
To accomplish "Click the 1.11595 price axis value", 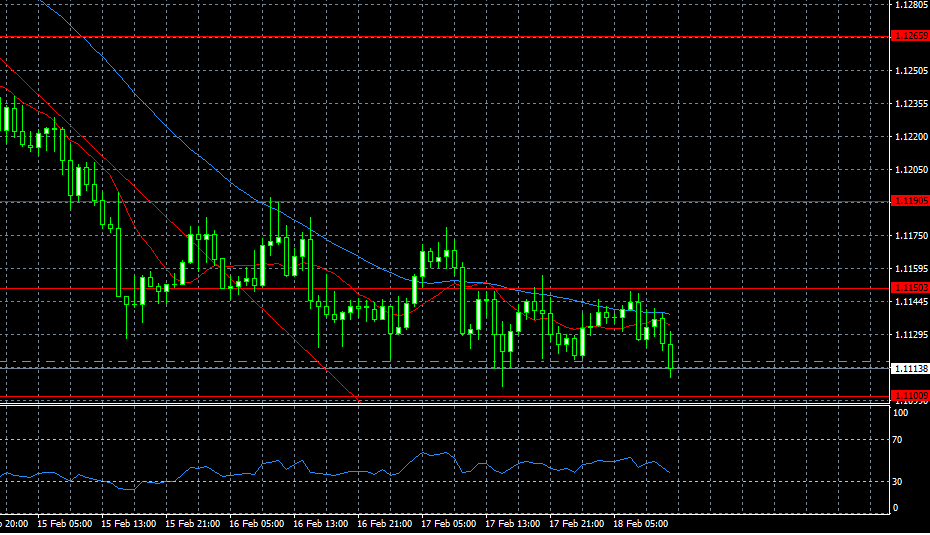I will click(911, 269).
